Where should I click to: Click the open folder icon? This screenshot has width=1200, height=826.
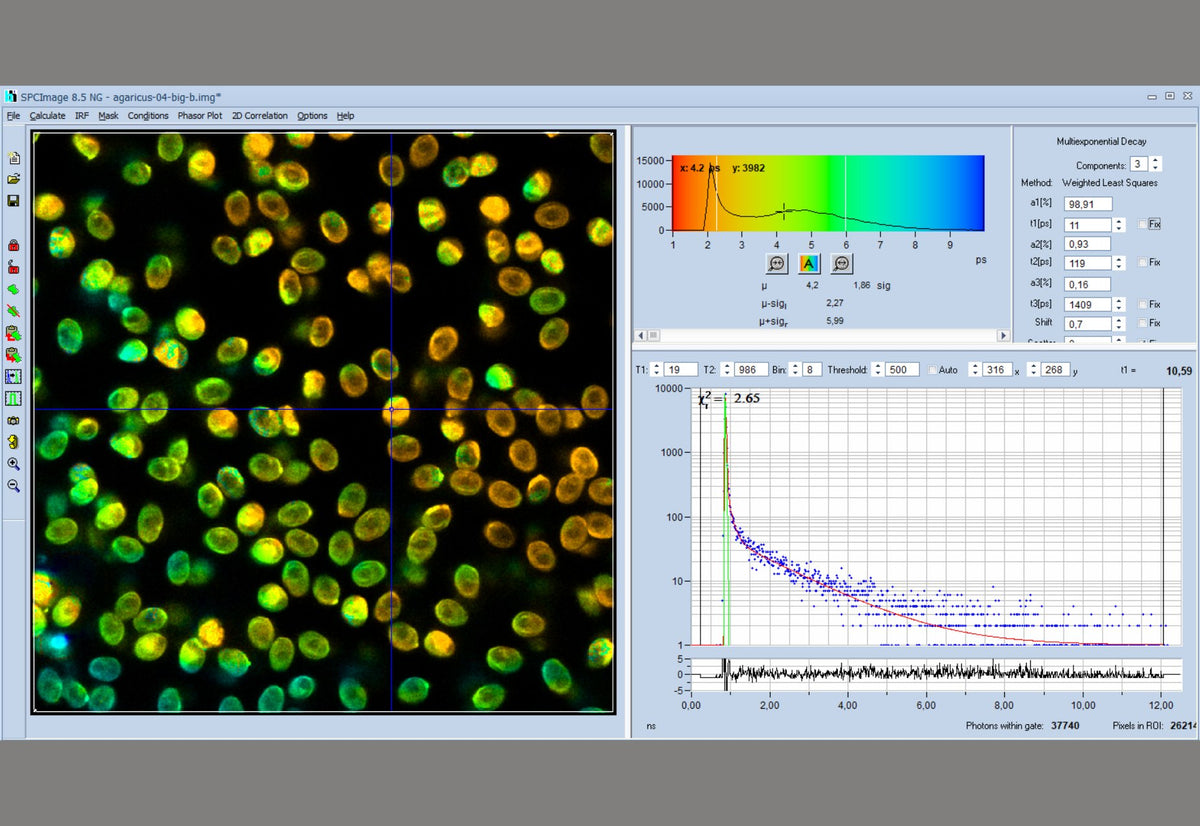(x=14, y=179)
